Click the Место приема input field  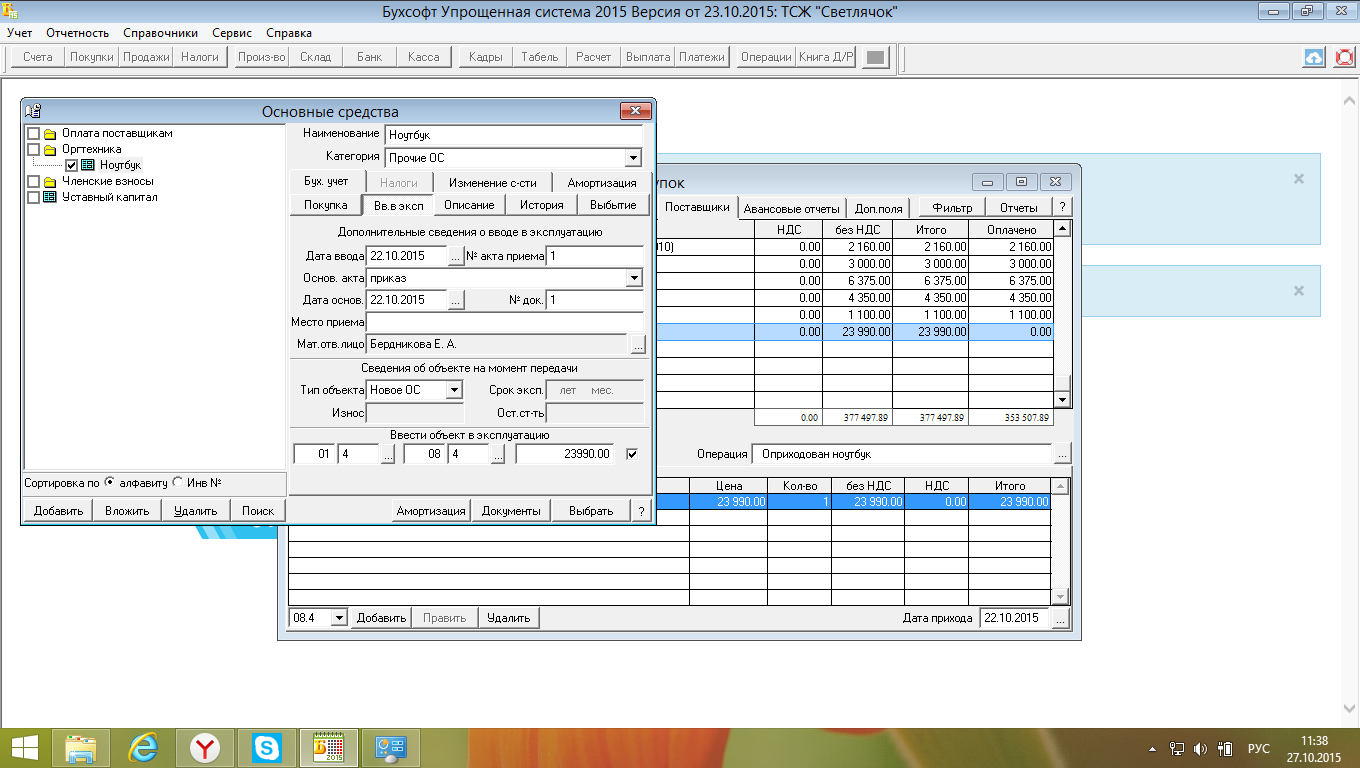pos(504,322)
